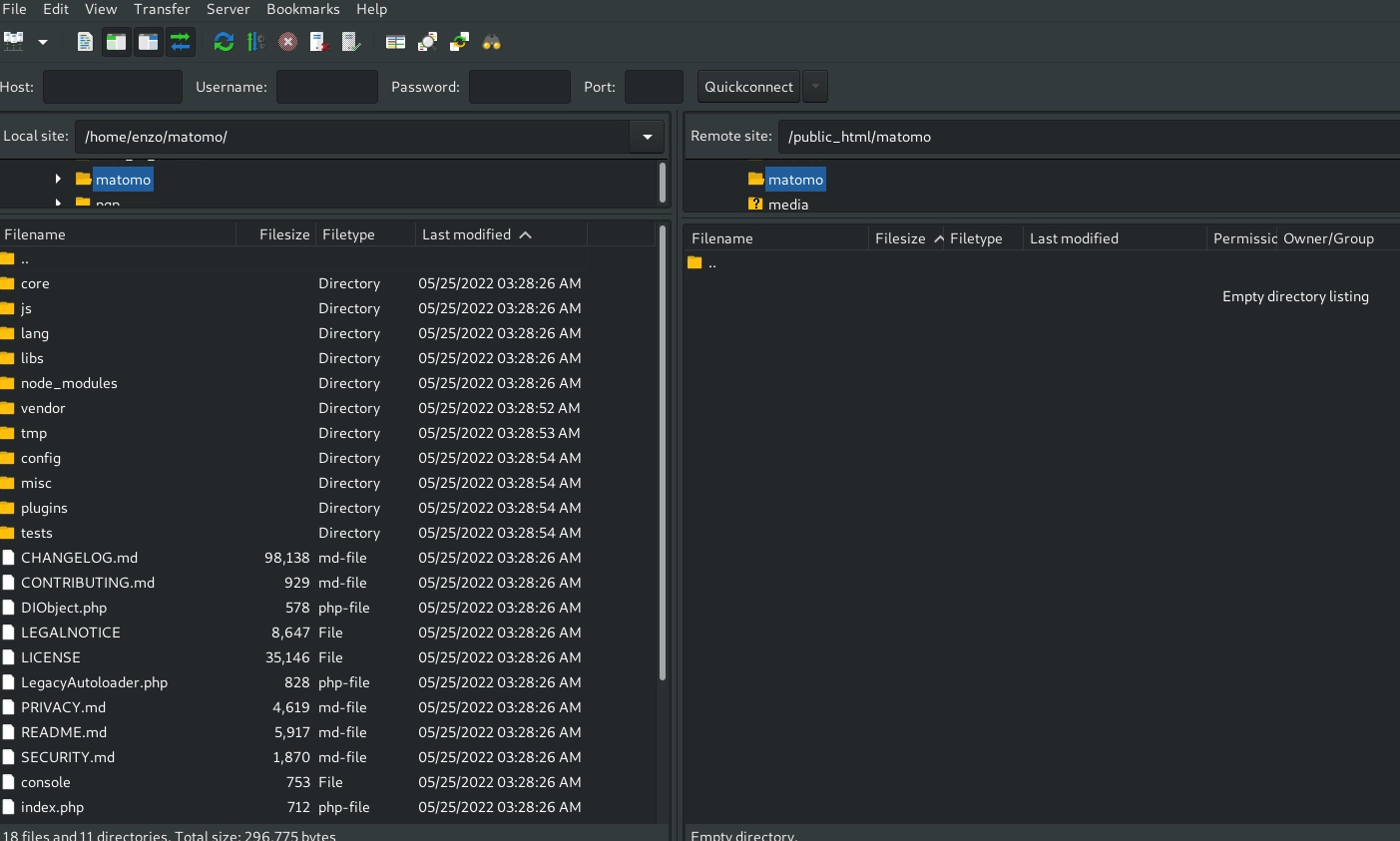Sort remote list by Owner/Group column
1400x841 pixels.
(x=1338, y=238)
